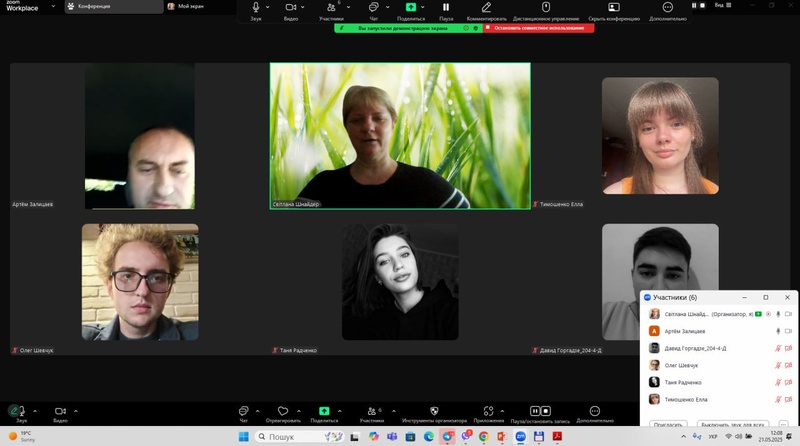The image size is (800, 446).
Task: Toggle Світлана Шнайдер microphone in participants list
Action: pyautogui.click(x=778, y=314)
